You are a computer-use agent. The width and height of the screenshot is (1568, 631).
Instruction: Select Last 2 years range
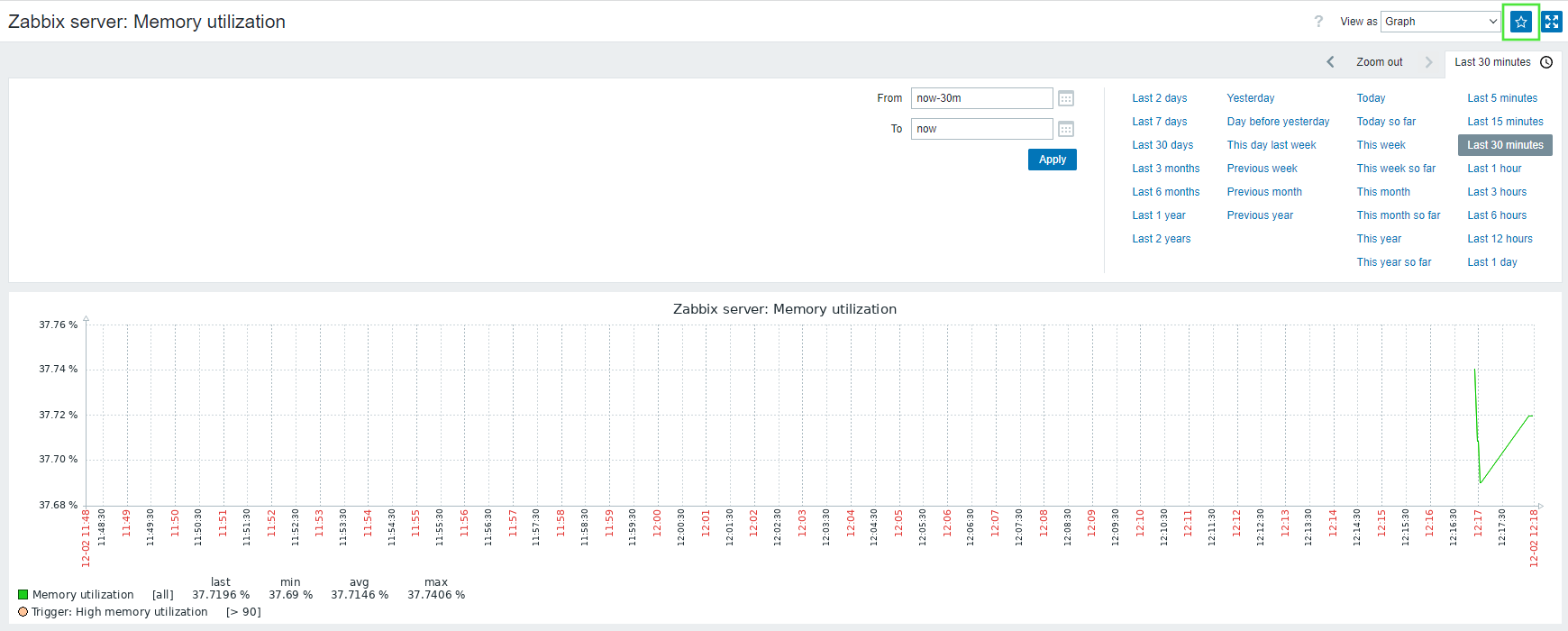point(1162,239)
